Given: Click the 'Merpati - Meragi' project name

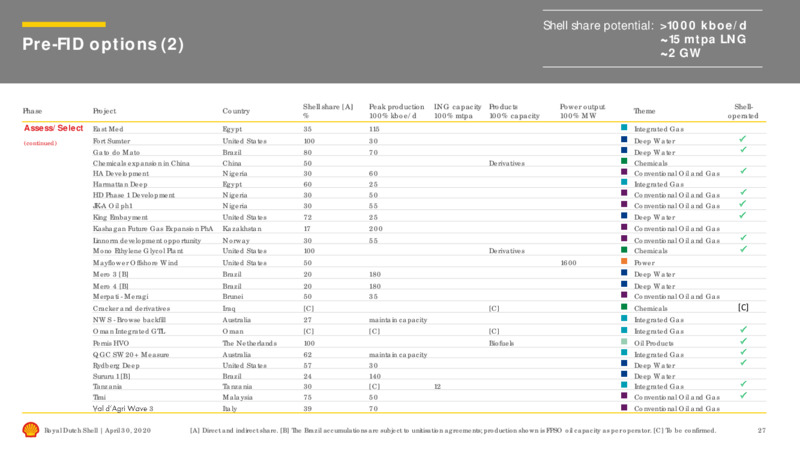Looking at the screenshot, I should (x=120, y=297).
